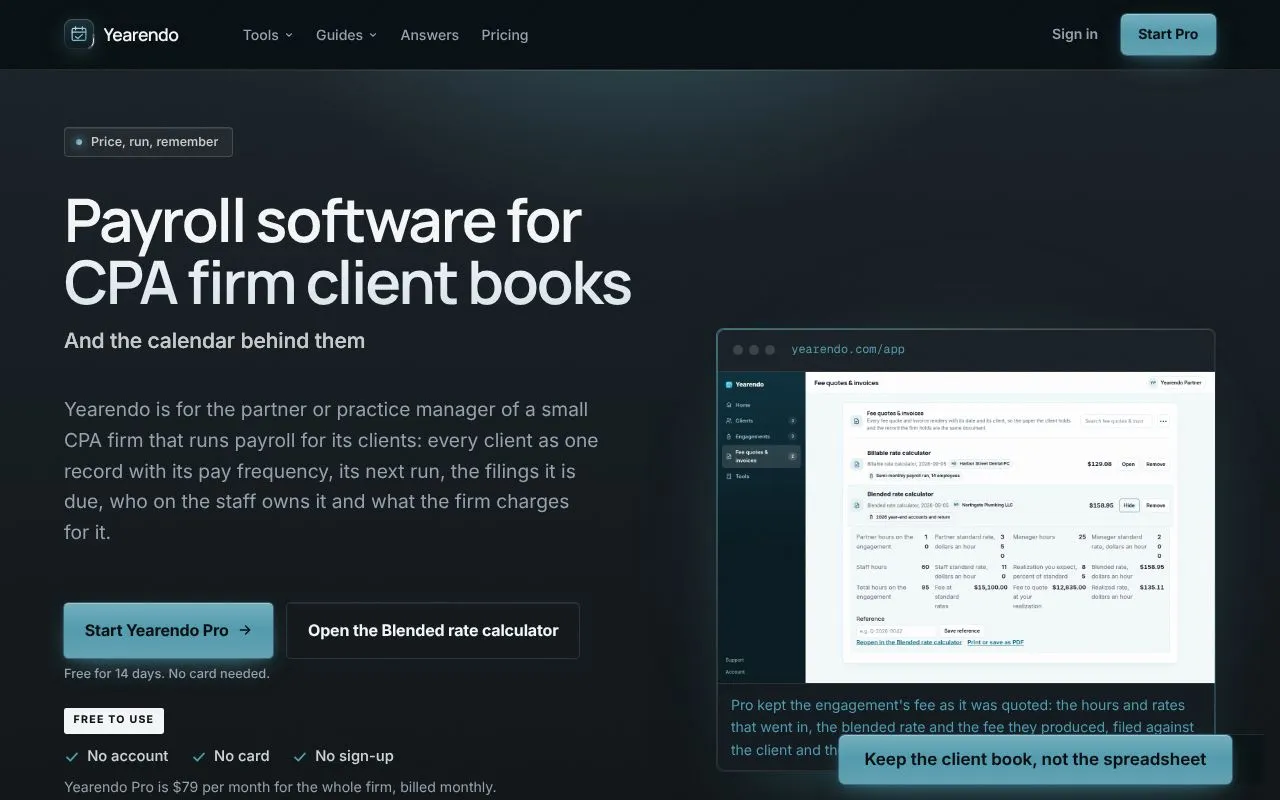Open the Blended rate calculator button
The image size is (1280, 800).
(x=433, y=630)
